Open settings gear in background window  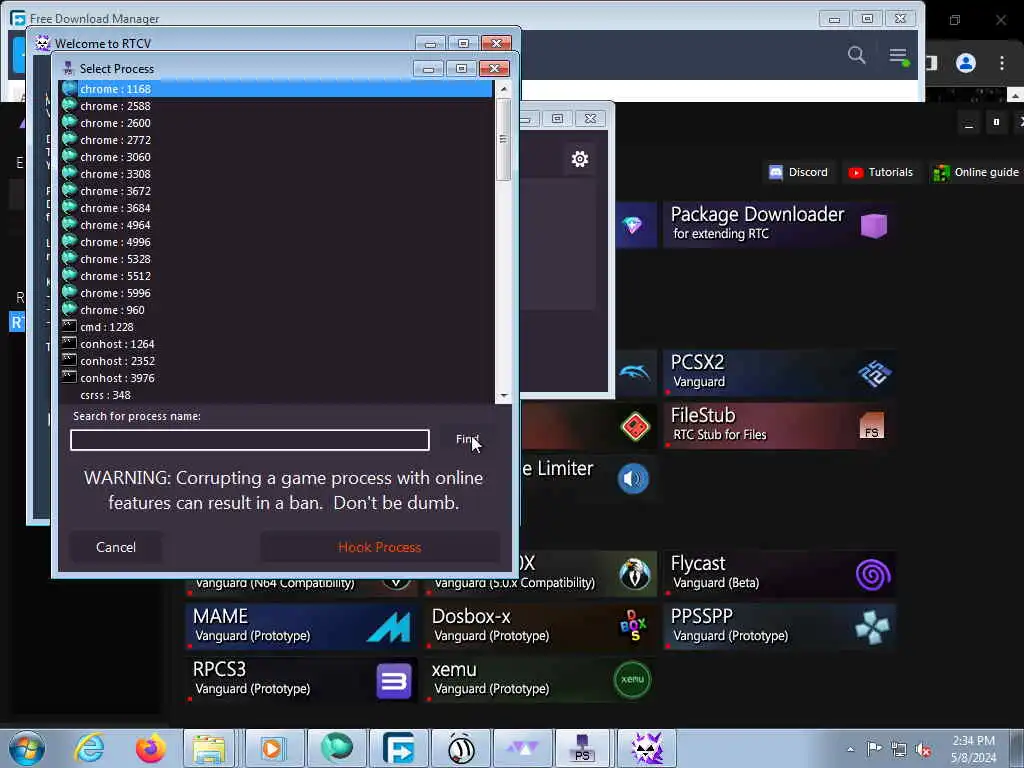pos(580,159)
